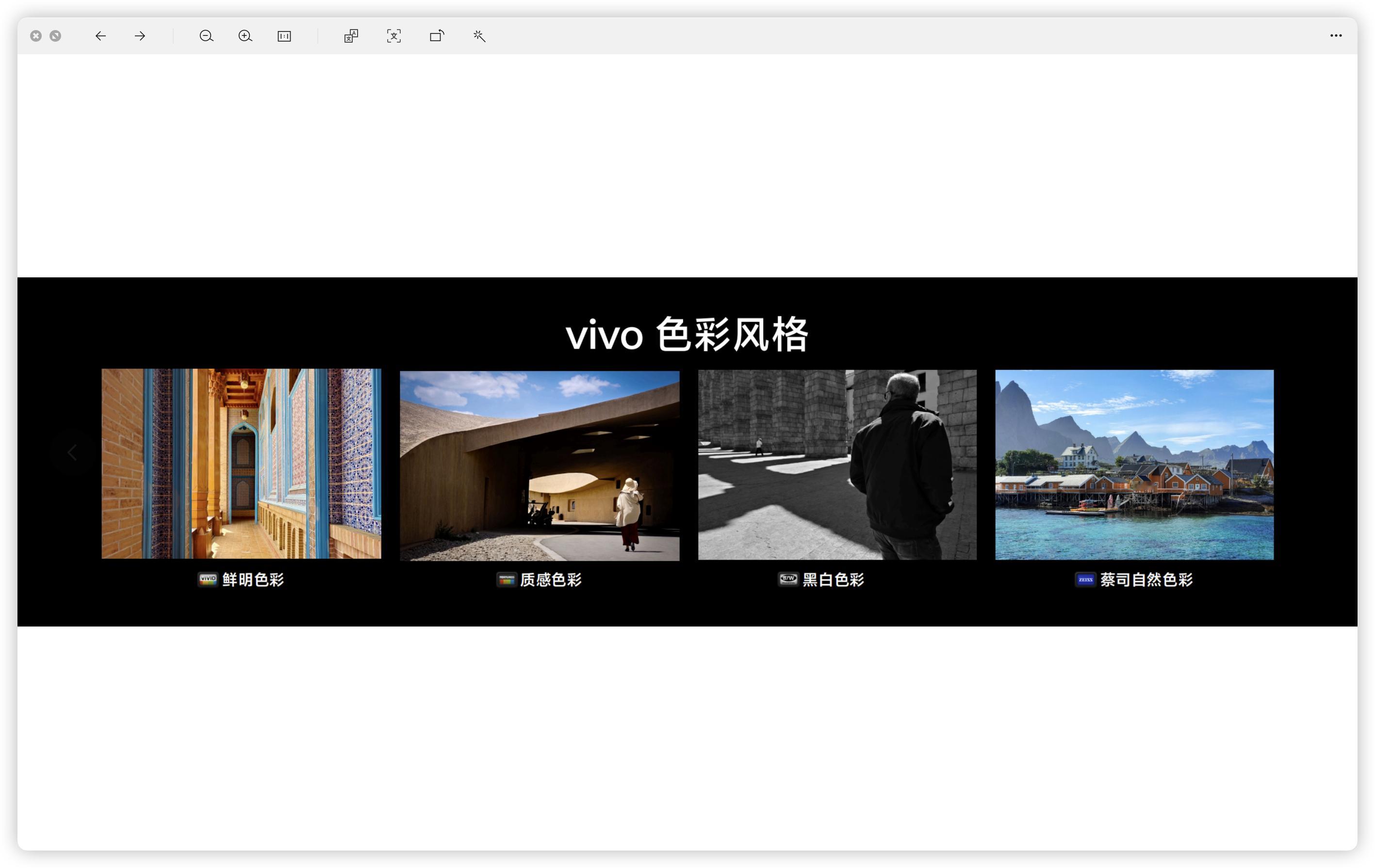Click the 鲜明色彩 label

click(x=253, y=580)
